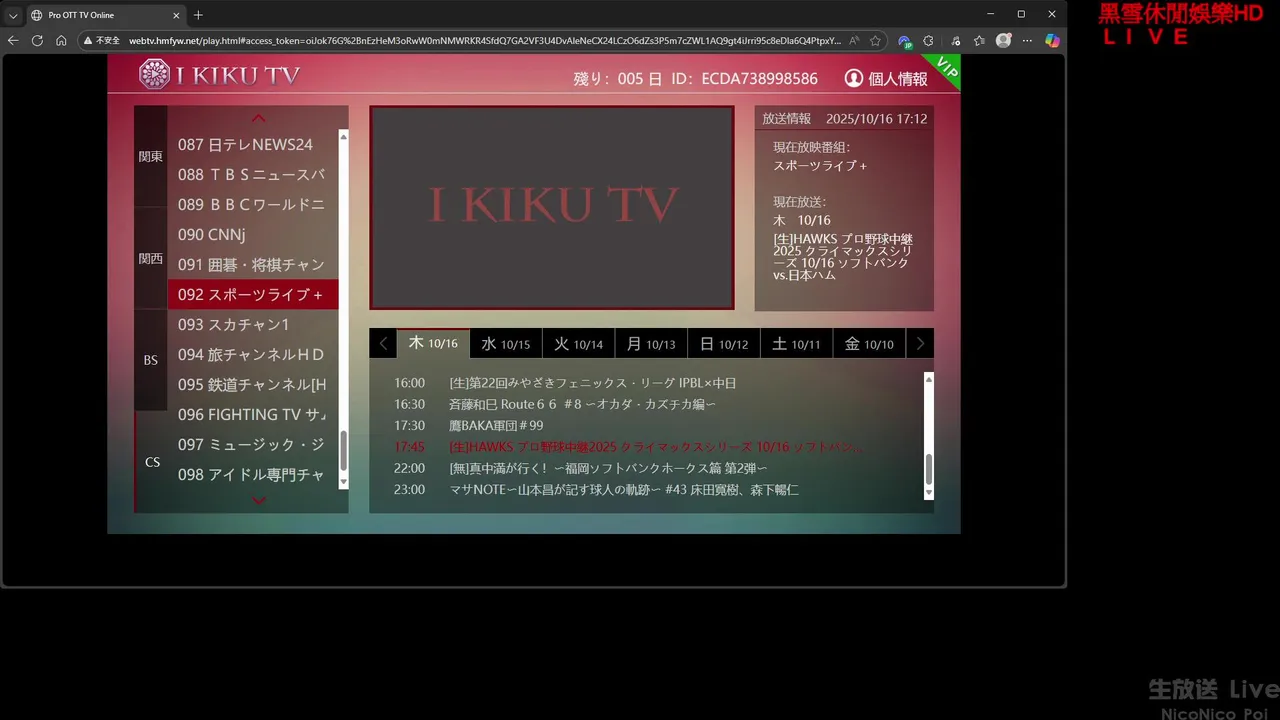This screenshot has width=1280, height=720.
Task: Toggle read aloud icon in address bar
Action: pos(853,41)
